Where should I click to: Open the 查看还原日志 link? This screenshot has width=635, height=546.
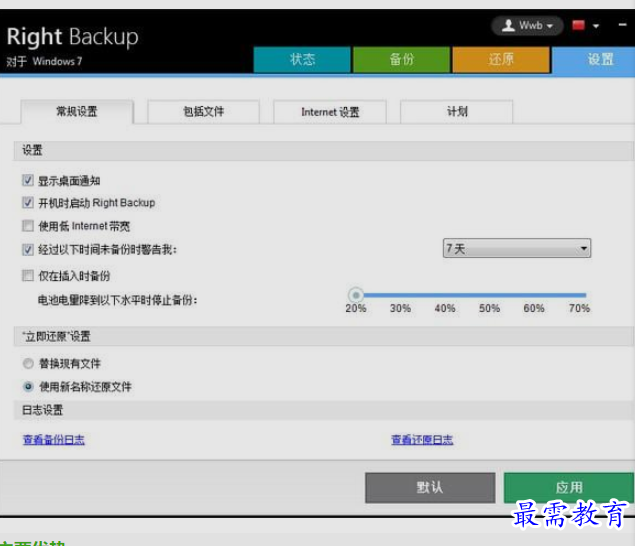click(422, 439)
